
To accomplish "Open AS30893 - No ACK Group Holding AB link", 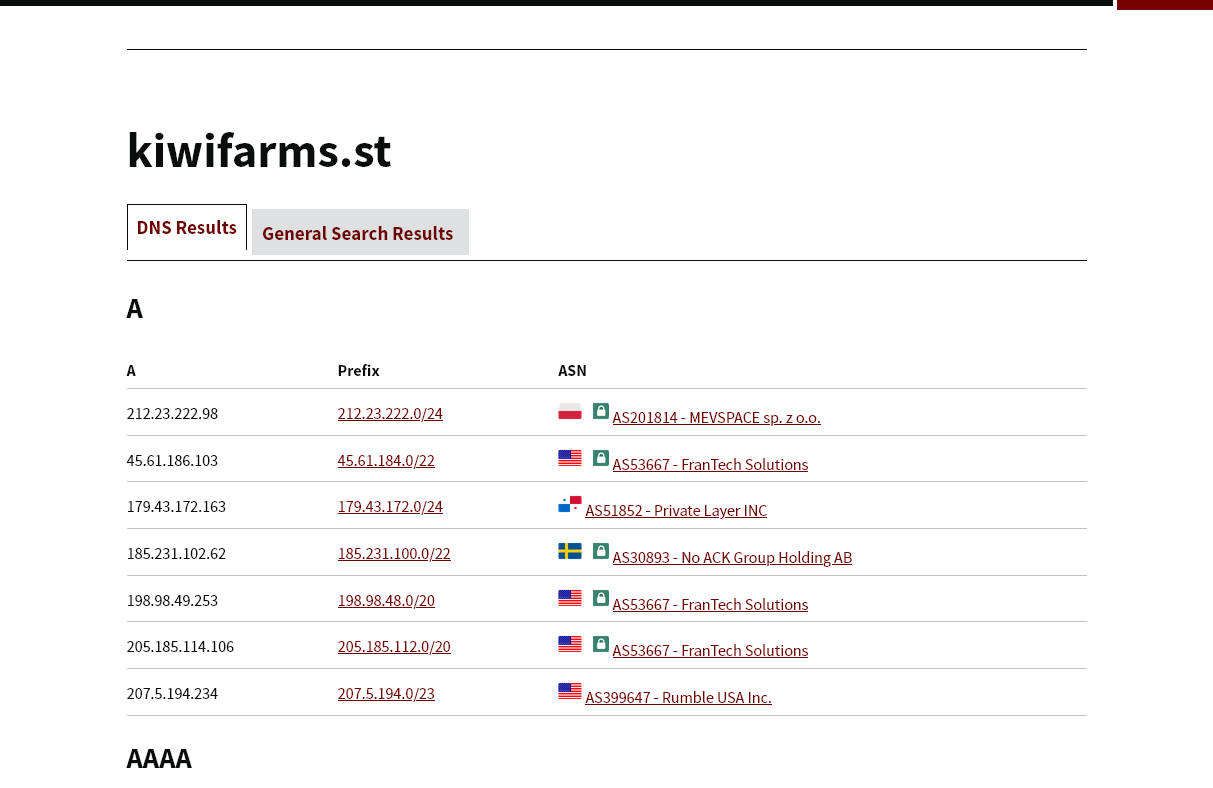I will (732, 557).
